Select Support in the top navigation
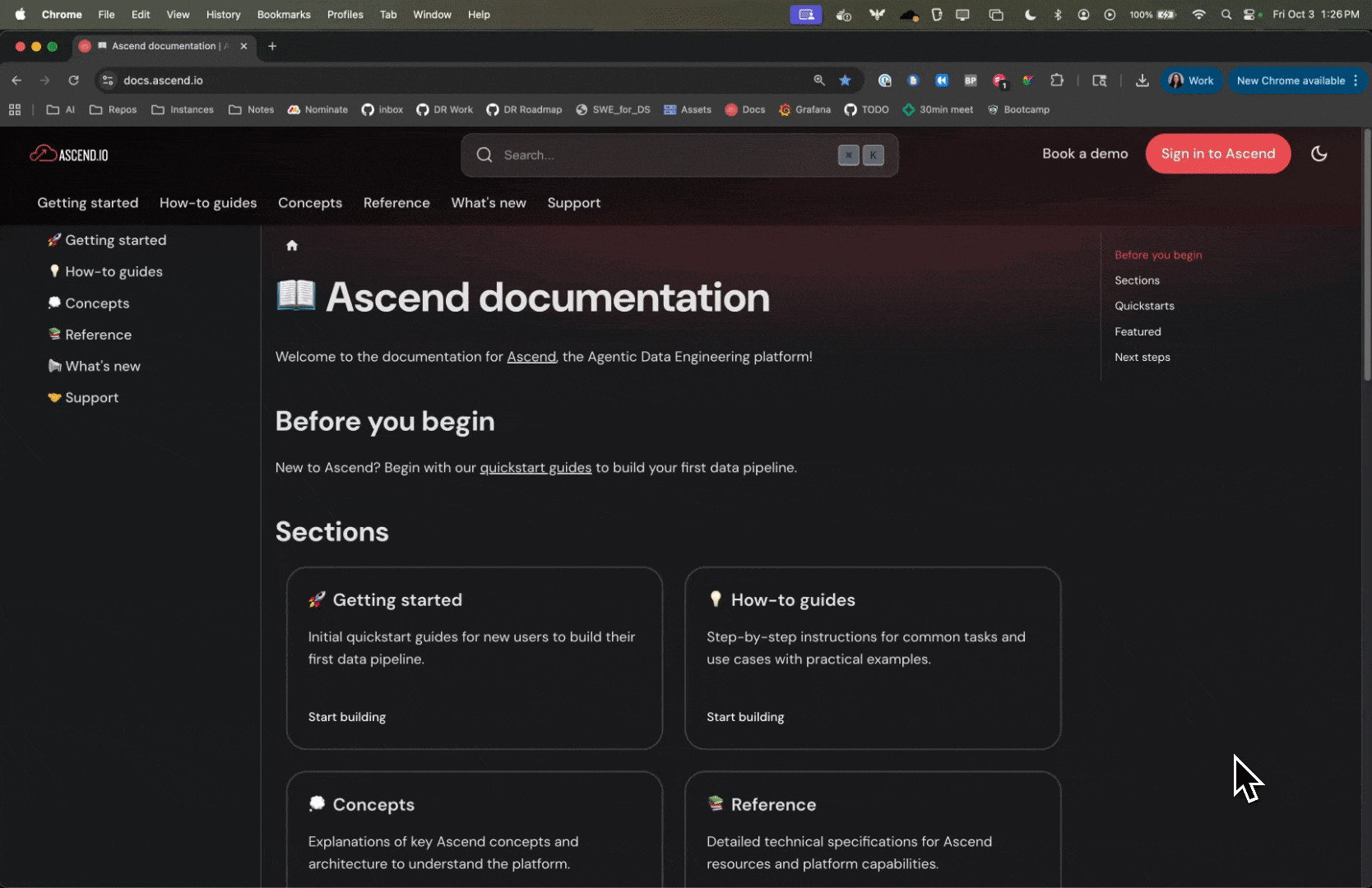Screen dimensions: 1372x888 (574, 203)
